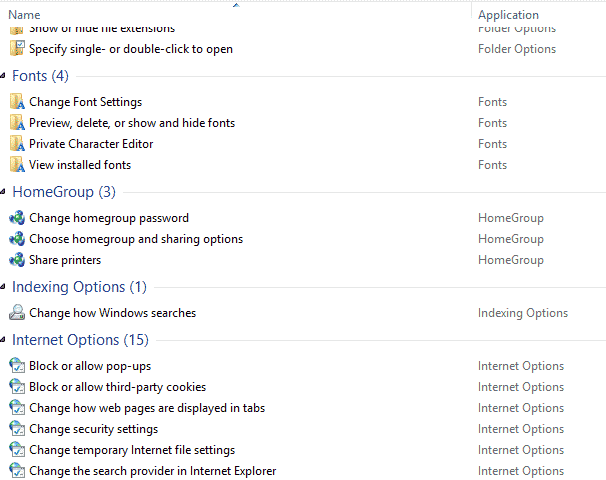Screen dimensions: 606x480
Task: Select Block or allow third-party cookies
Action: (x=117, y=387)
